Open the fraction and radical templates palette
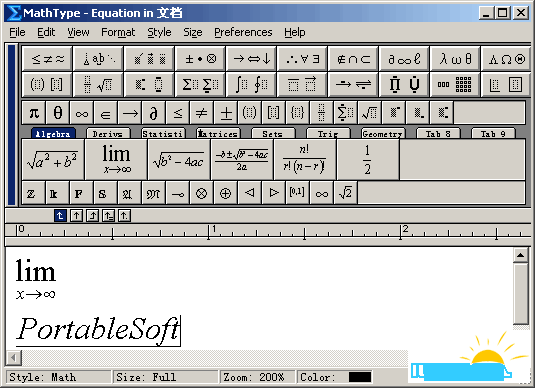Viewport: 535px width, 388px height. (98, 84)
